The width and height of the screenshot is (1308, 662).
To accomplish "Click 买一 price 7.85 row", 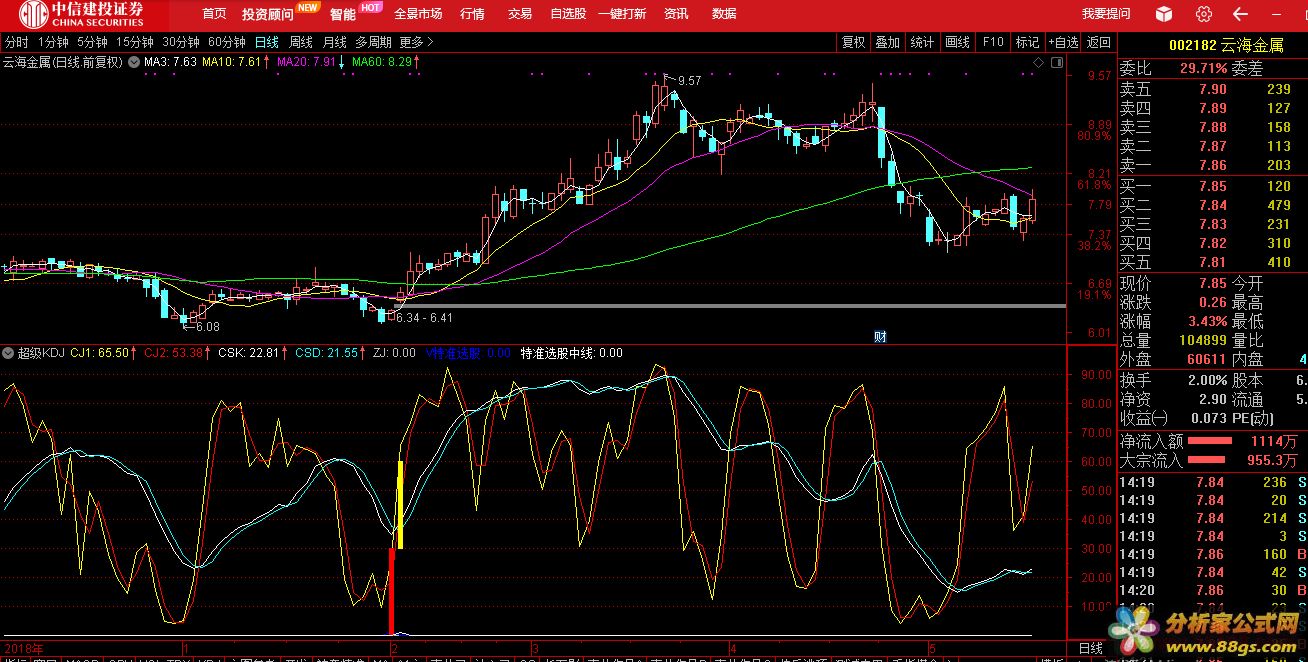I will (x=1213, y=186).
